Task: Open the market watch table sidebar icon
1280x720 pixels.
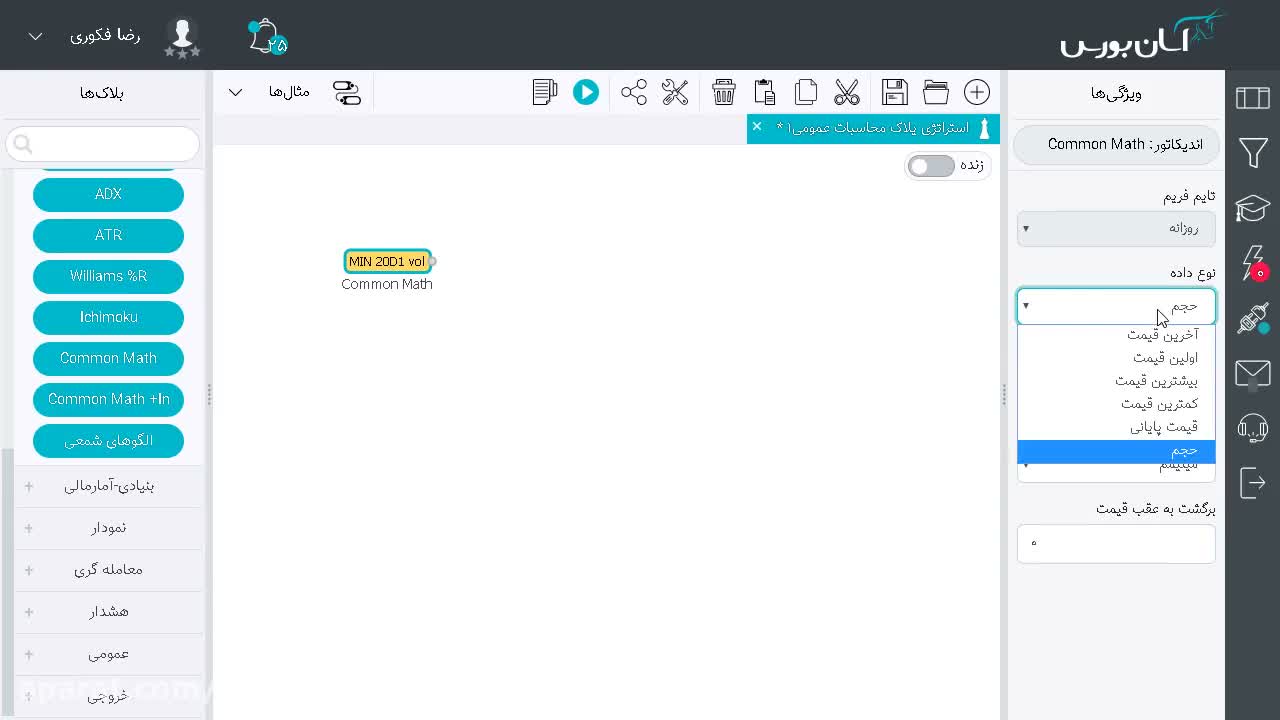Action: coord(1253,98)
